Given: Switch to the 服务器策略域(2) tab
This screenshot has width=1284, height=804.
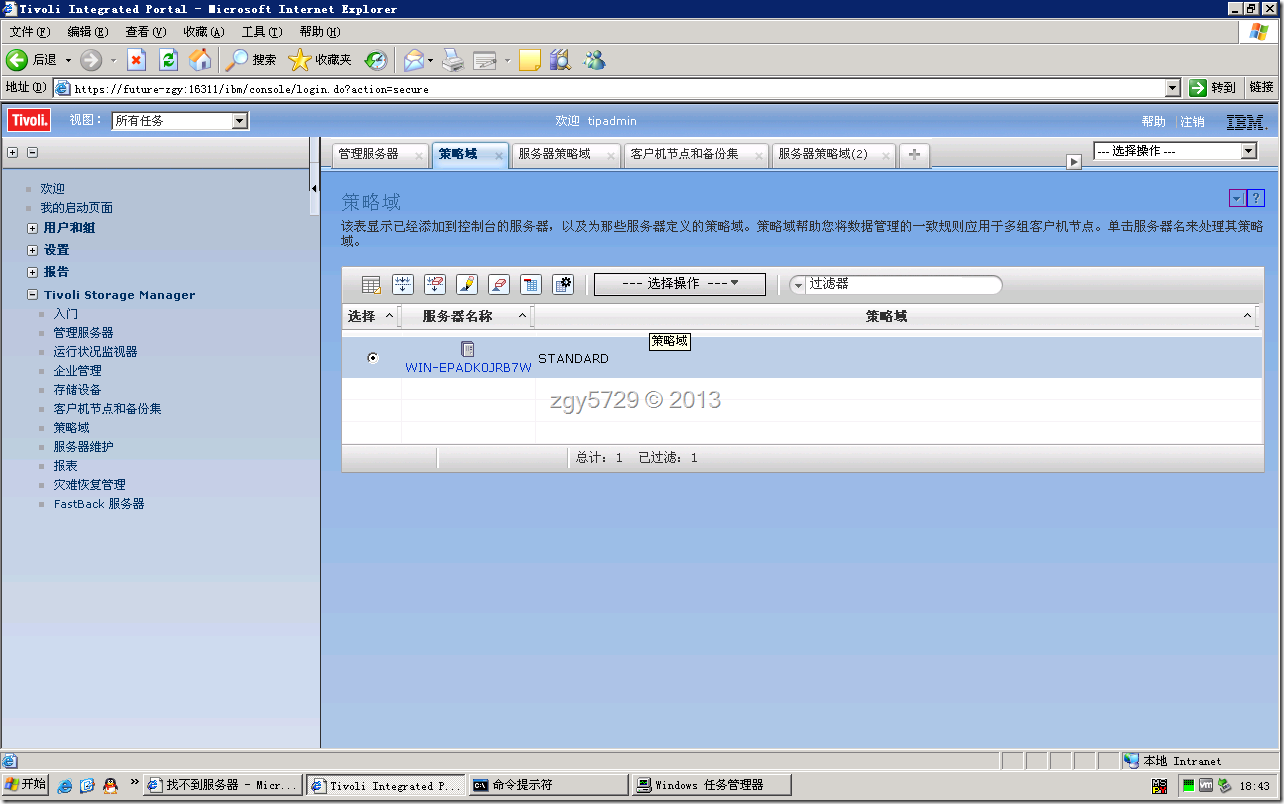Looking at the screenshot, I should [823, 154].
